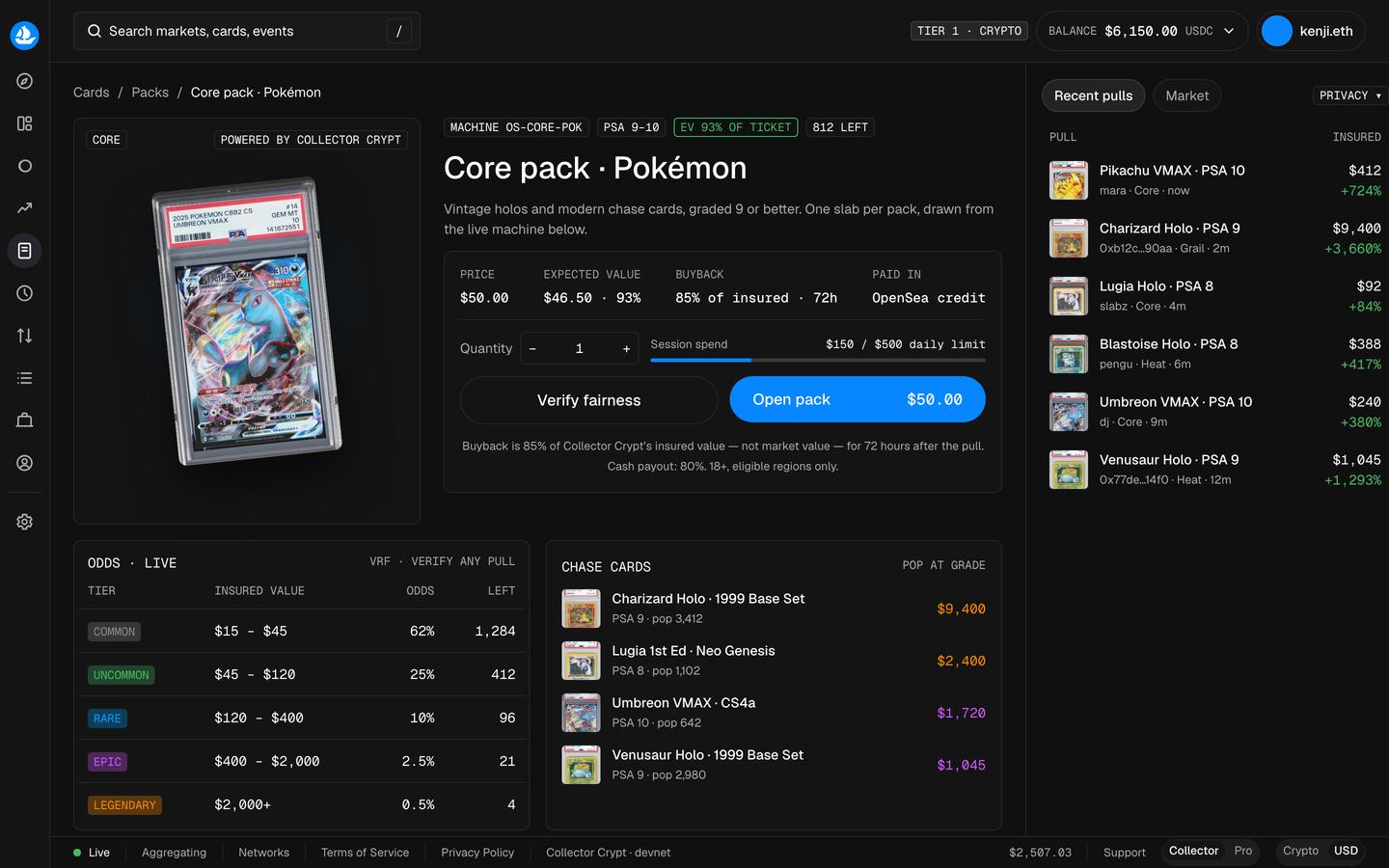Open Venusaur Holo thumbnail in recent pulls
Viewport: 1389px width, 868px height.
pos(1069,470)
